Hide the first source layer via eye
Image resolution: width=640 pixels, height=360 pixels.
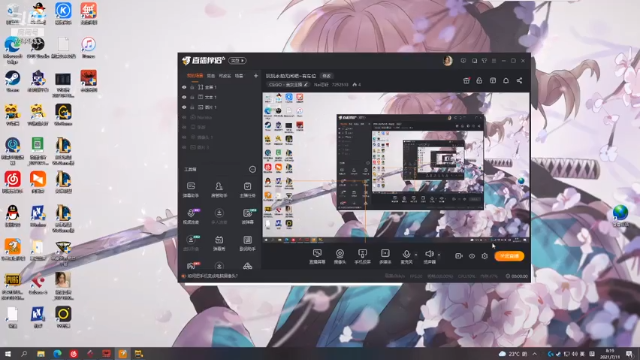[x=184, y=87]
